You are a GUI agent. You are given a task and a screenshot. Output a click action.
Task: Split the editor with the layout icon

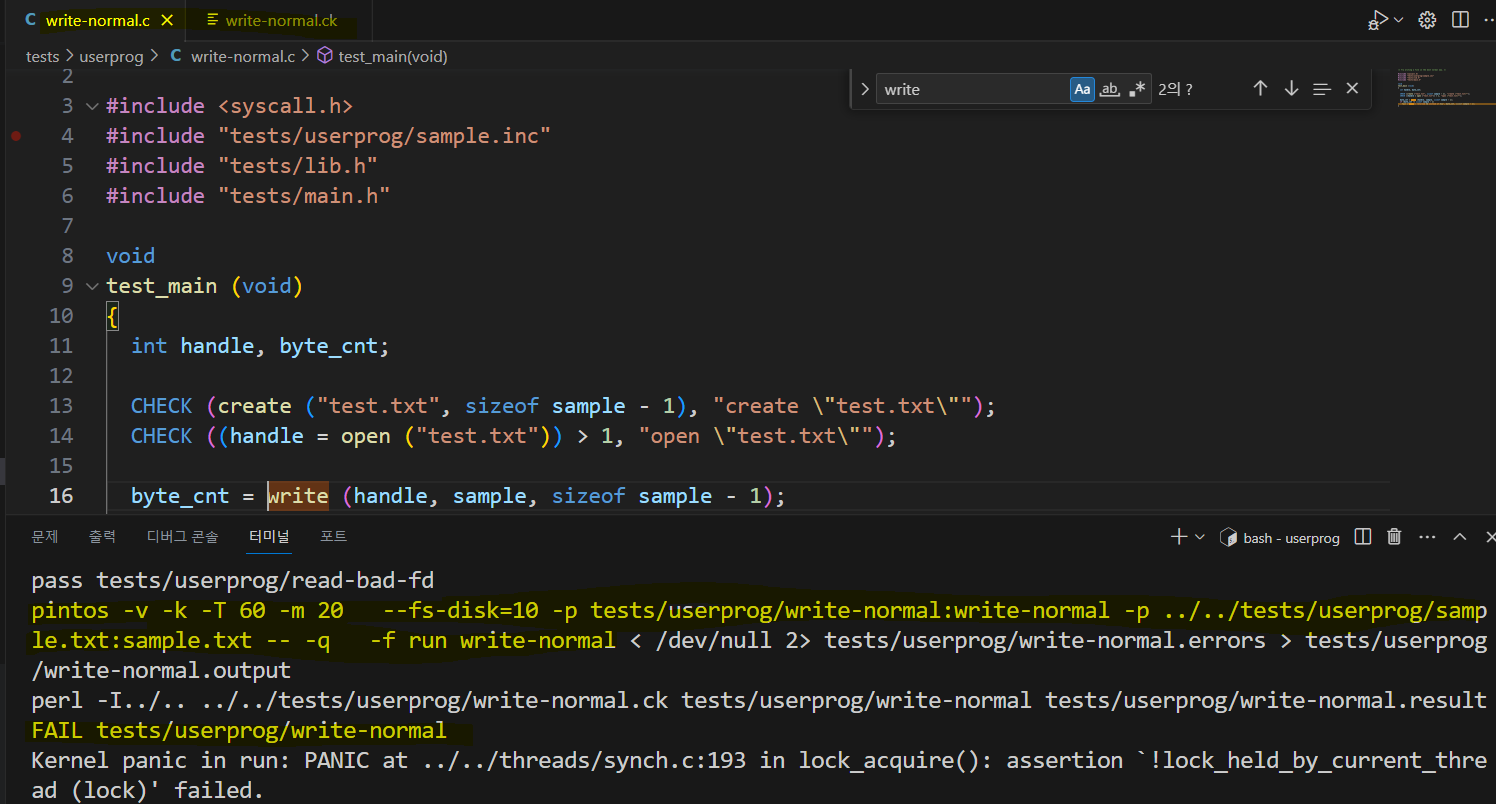pyautogui.click(x=1460, y=19)
